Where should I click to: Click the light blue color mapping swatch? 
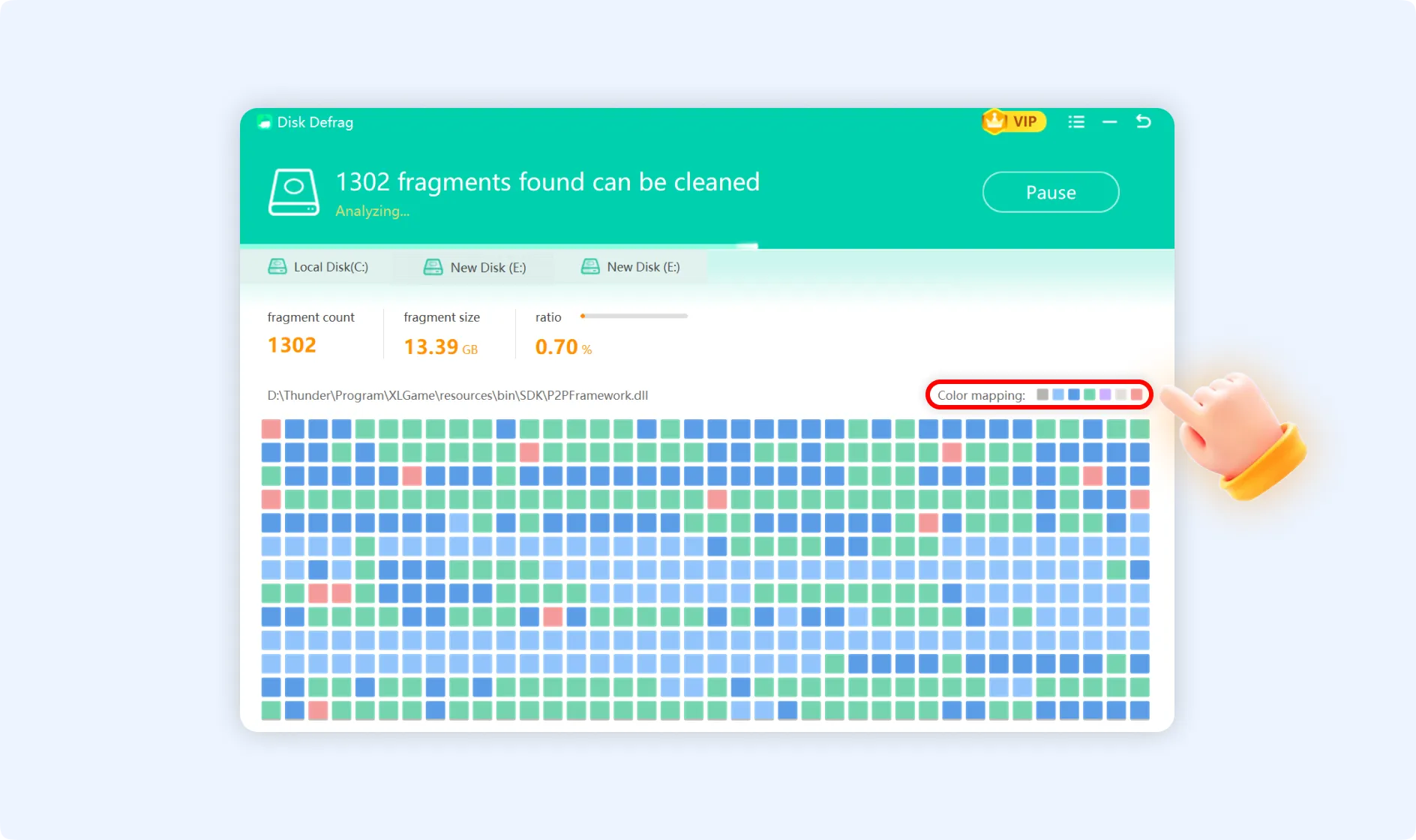[x=1058, y=394]
